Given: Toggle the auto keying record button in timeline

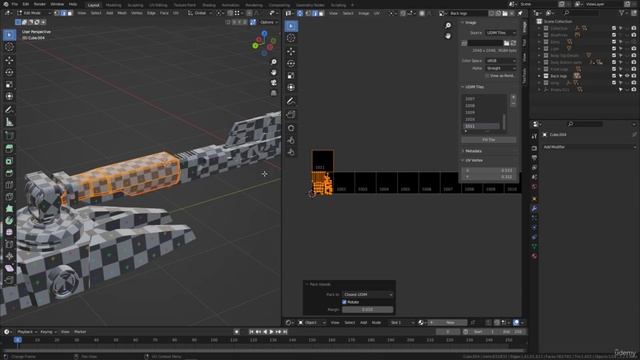Looking at the screenshot, I should (x=236, y=332).
